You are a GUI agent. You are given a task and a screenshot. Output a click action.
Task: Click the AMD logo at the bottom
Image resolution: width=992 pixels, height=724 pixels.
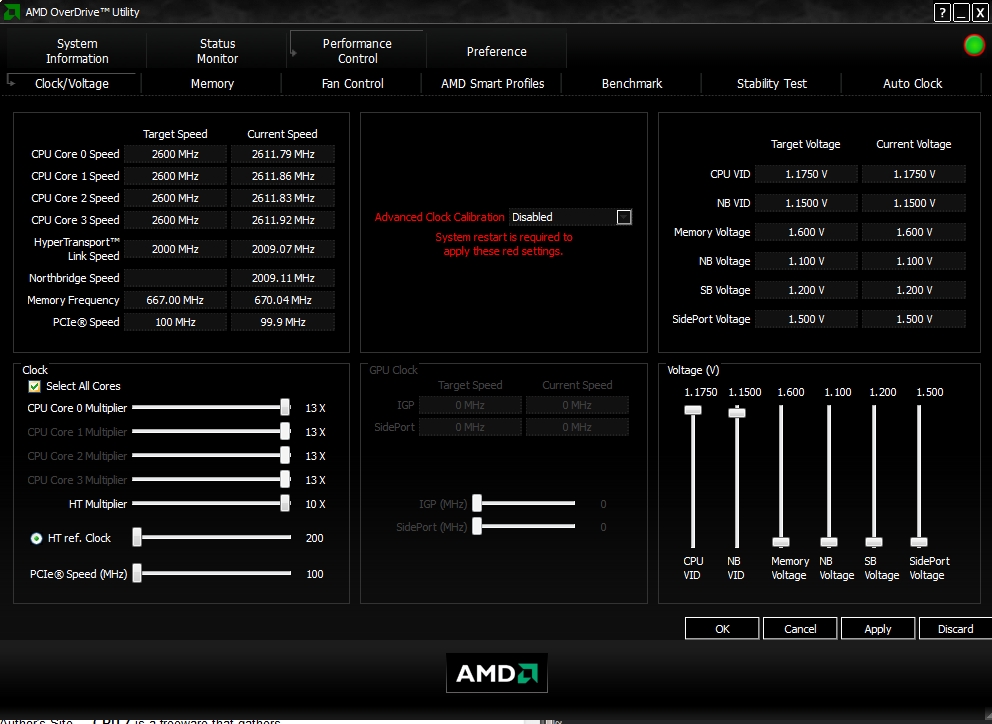coord(497,673)
